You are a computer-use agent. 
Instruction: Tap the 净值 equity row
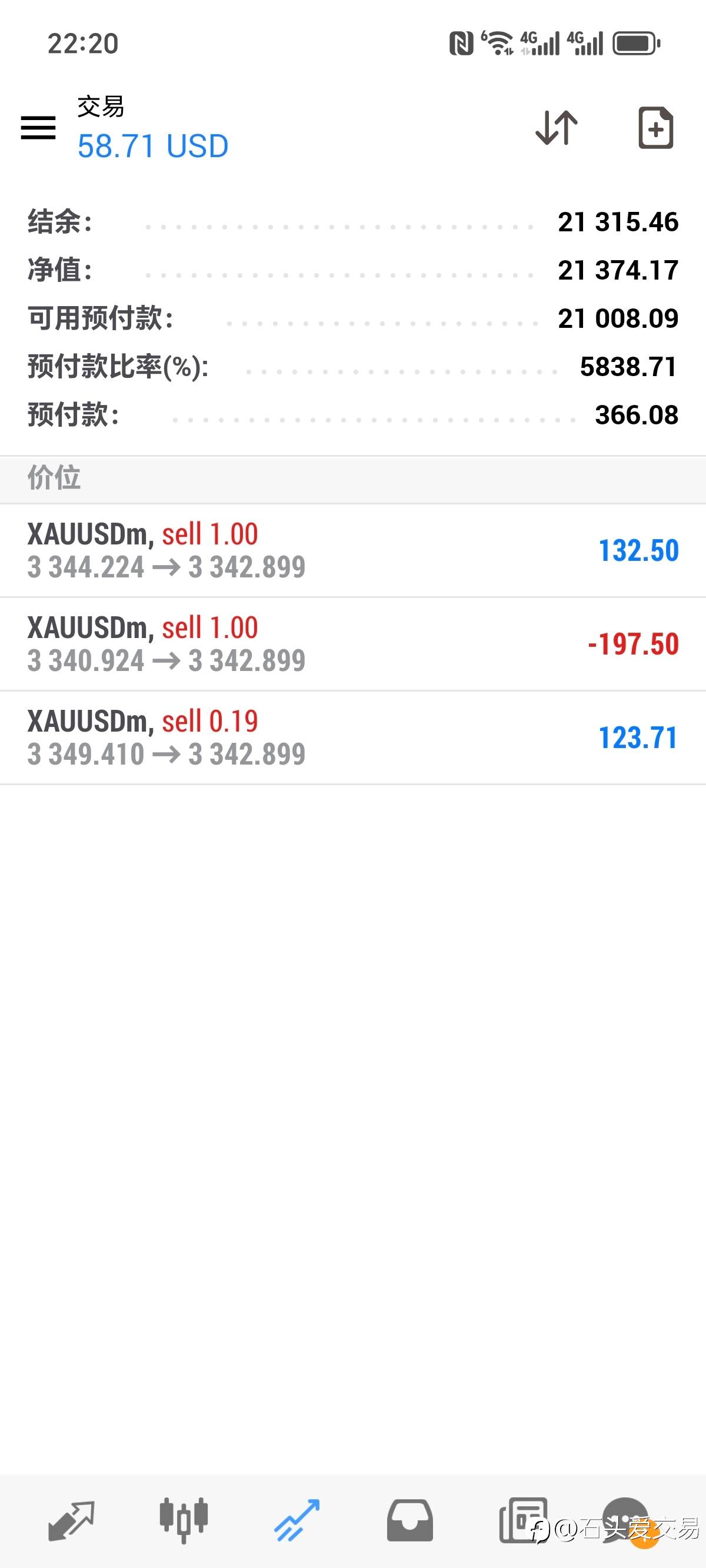tap(353, 270)
